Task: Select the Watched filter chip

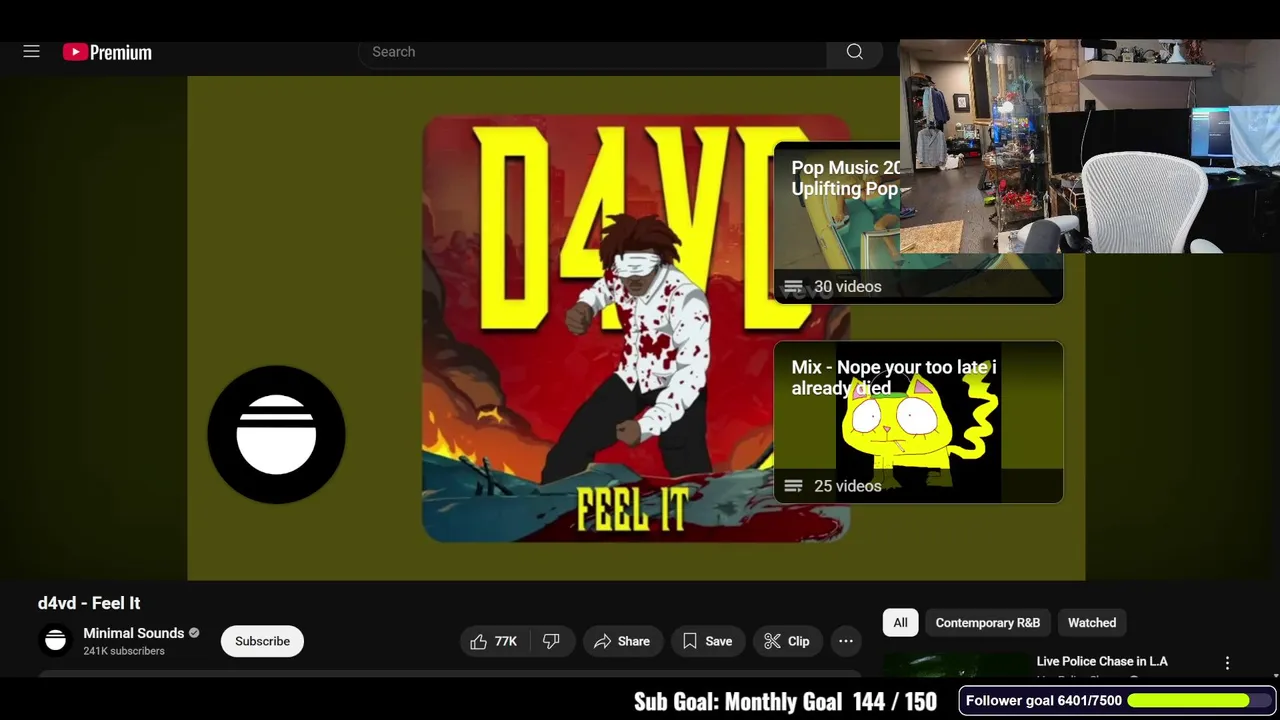Action: click(x=1091, y=622)
